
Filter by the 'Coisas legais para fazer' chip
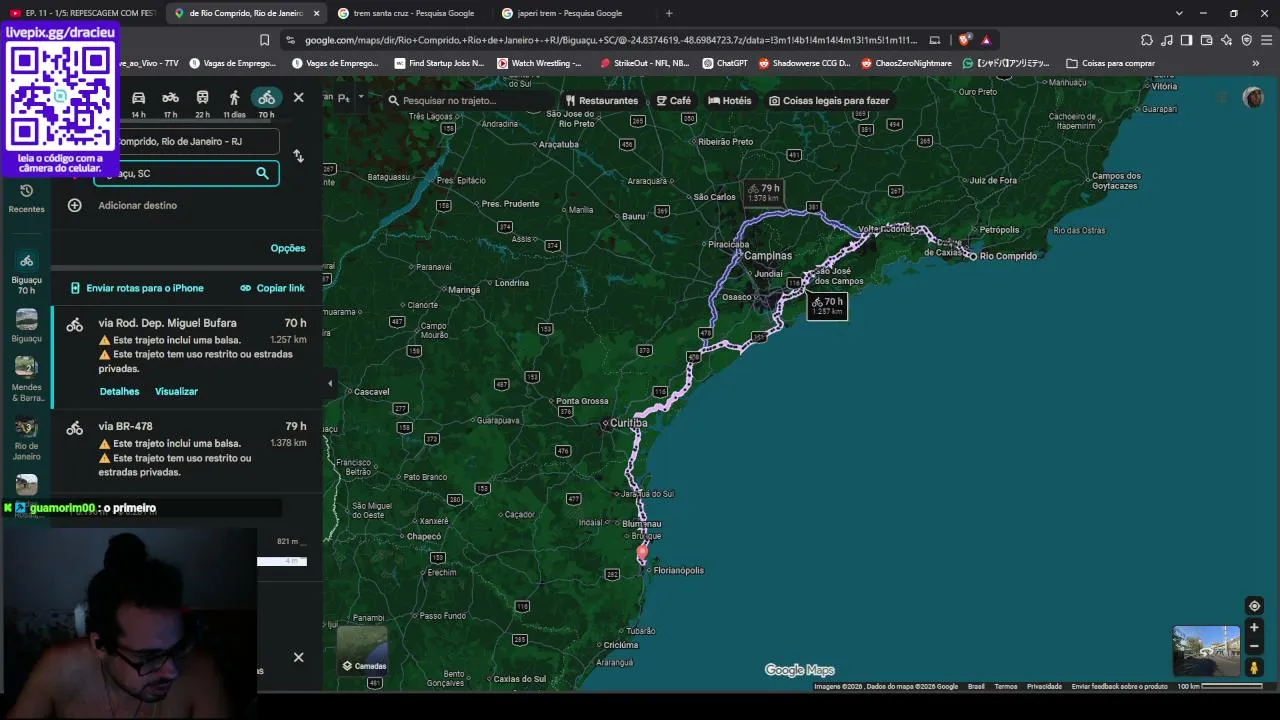[829, 101]
